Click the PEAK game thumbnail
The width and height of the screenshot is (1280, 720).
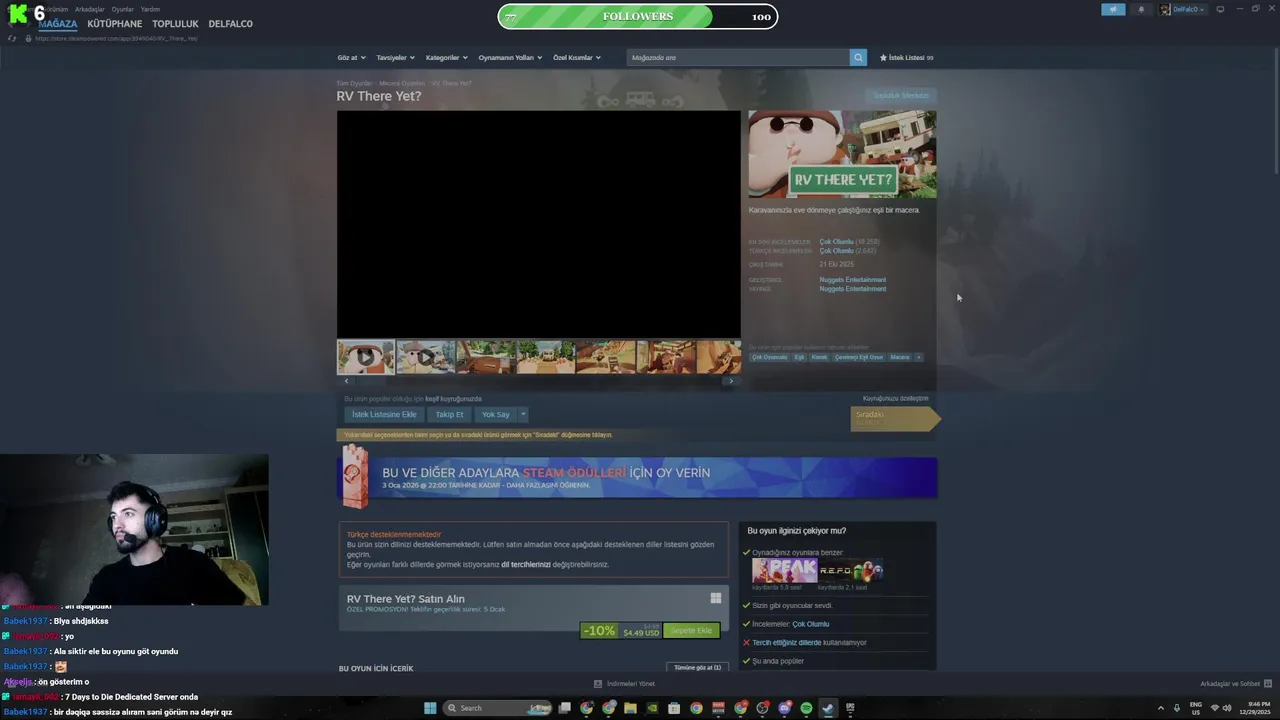pyautogui.click(x=785, y=571)
